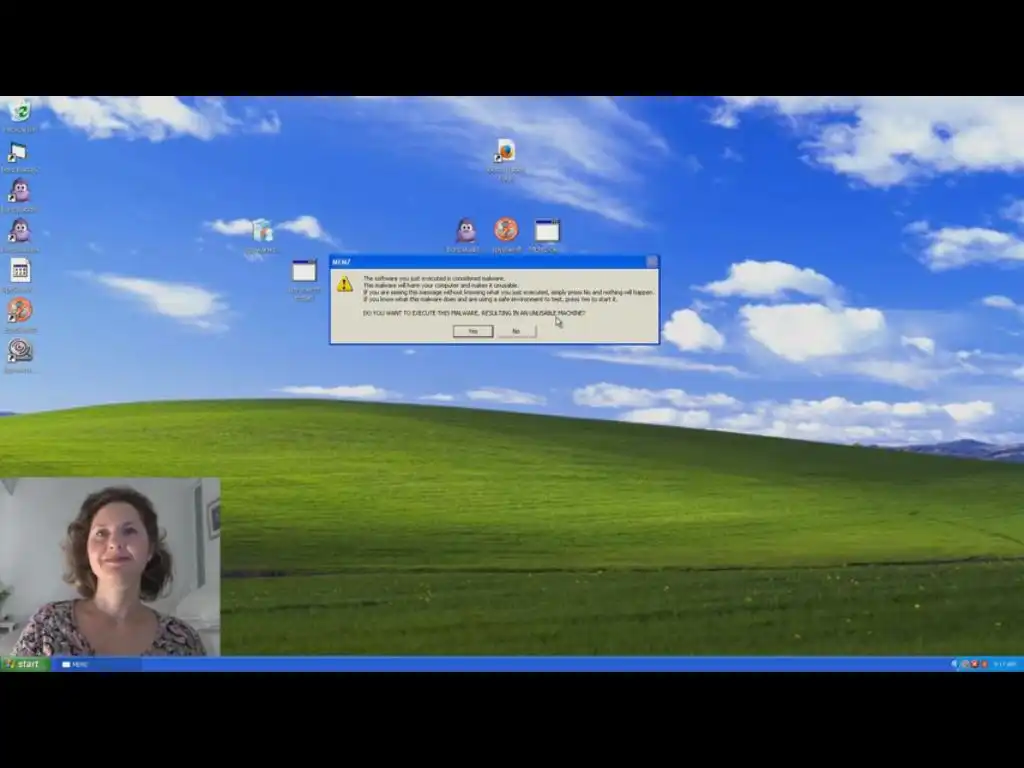Click the red shield security tray icon
The image size is (1024, 768).
click(x=974, y=664)
